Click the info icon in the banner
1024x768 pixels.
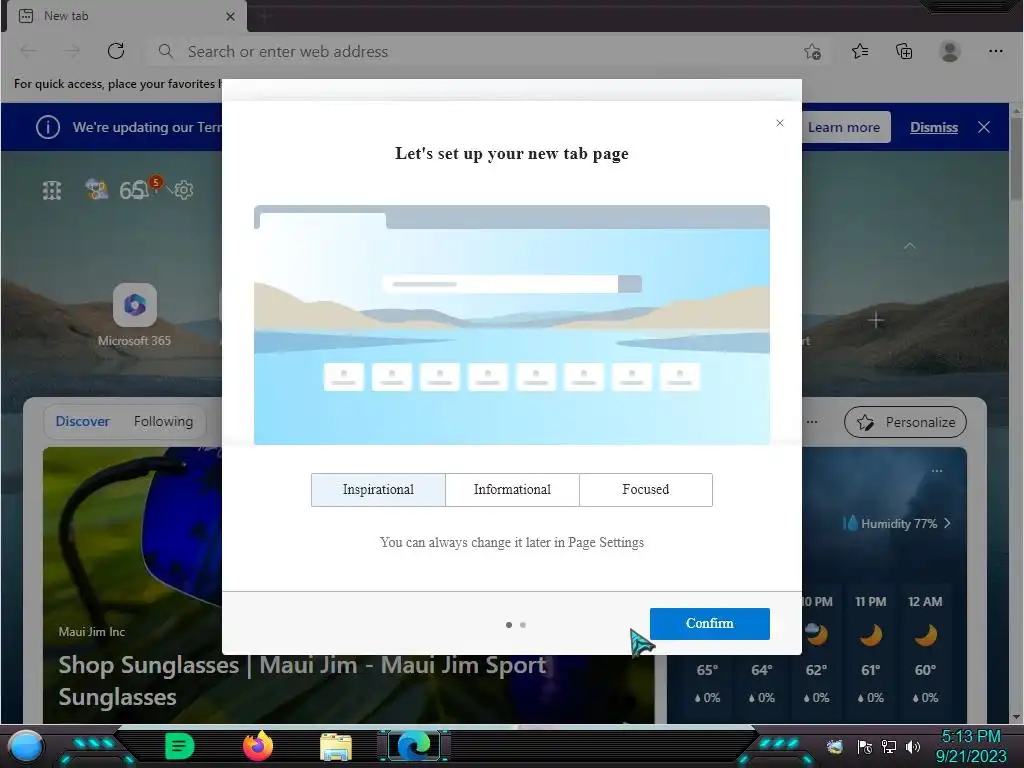click(x=48, y=127)
